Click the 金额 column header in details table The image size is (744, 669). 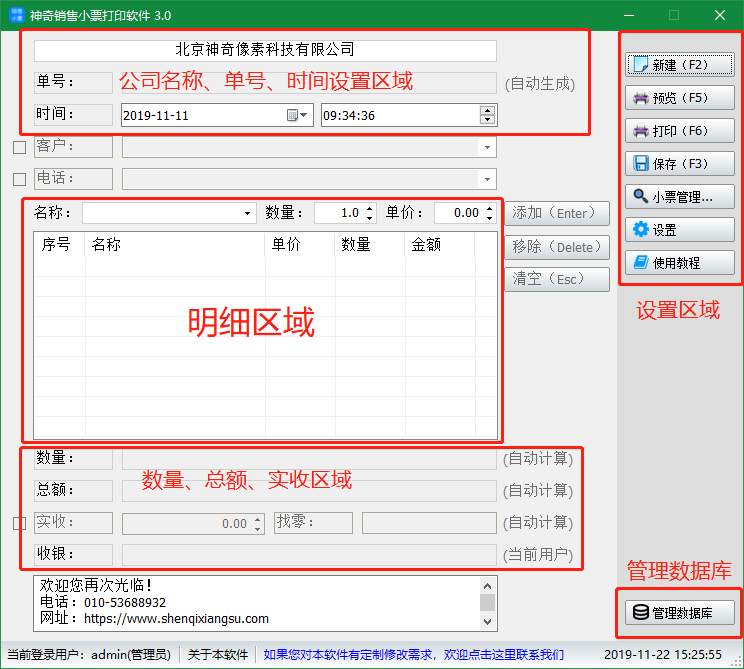tap(426, 244)
